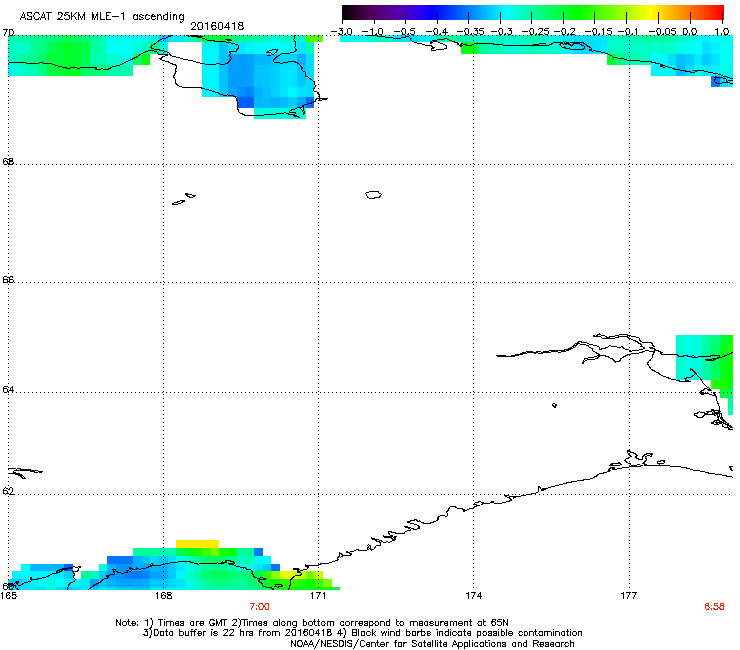Click the red end of the color scale

click(715, 12)
